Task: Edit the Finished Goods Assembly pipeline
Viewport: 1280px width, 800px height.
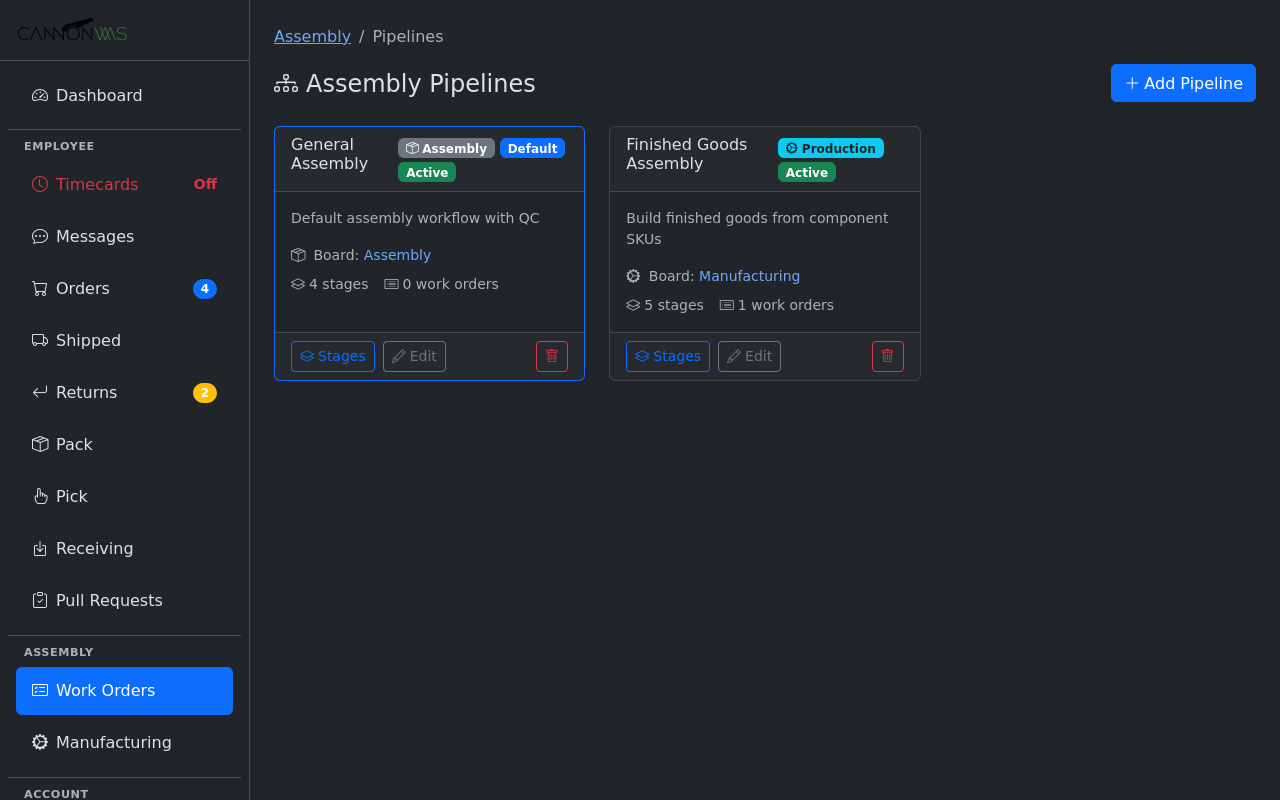Action: coord(749,356)
